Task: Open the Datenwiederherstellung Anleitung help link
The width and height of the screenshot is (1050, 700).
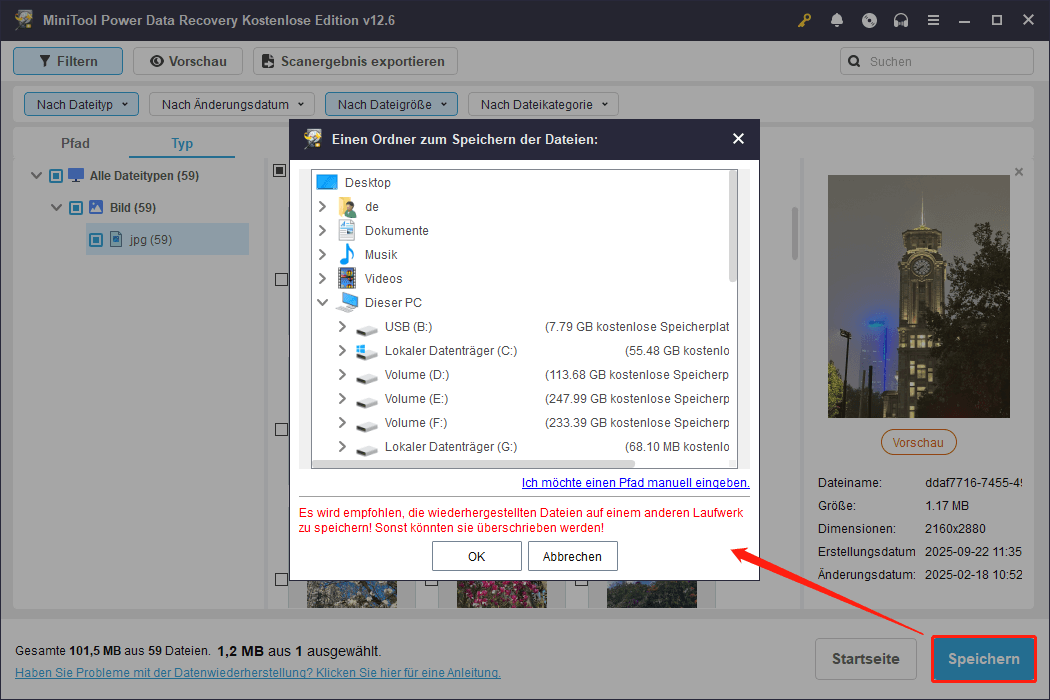Action: coord(258,673)
